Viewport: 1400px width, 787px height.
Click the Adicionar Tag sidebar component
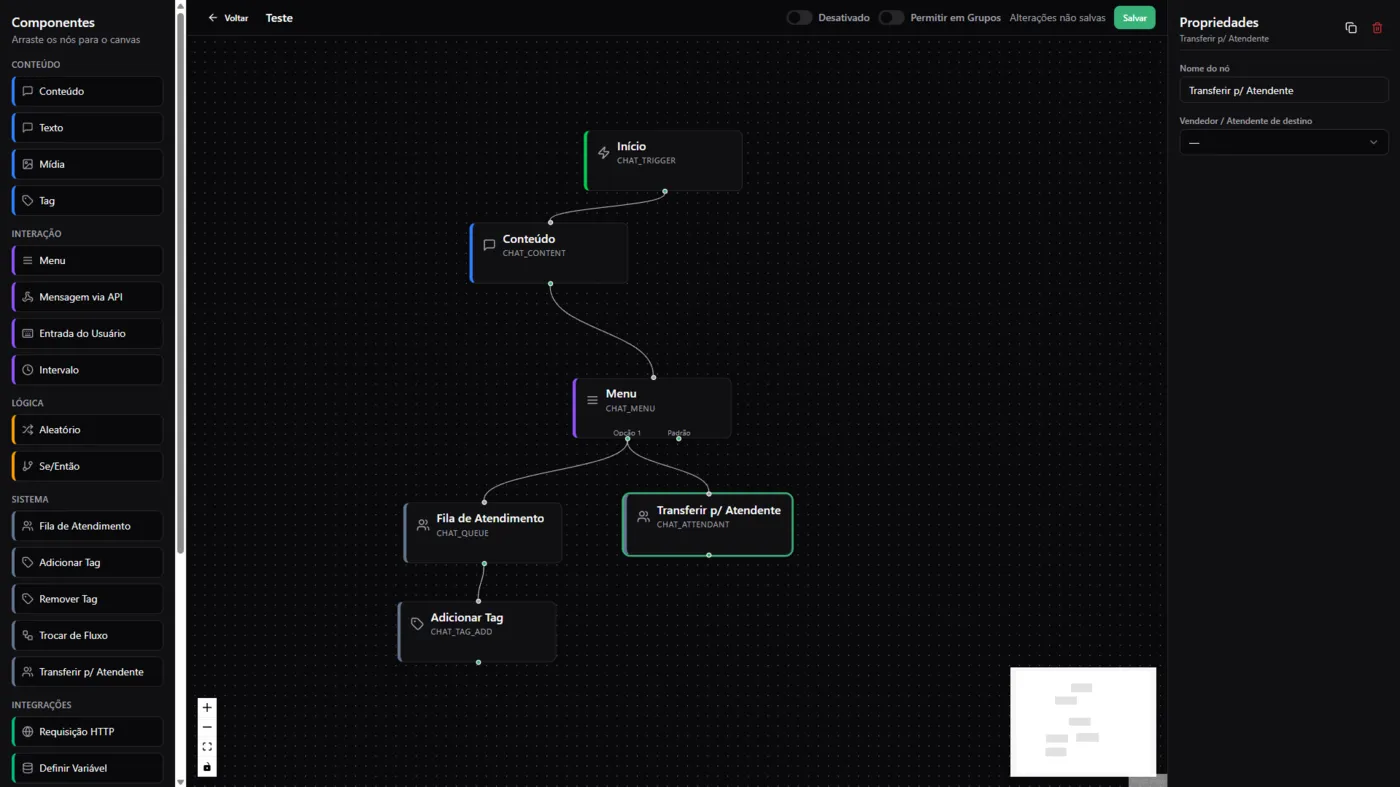tap(88, 563)
